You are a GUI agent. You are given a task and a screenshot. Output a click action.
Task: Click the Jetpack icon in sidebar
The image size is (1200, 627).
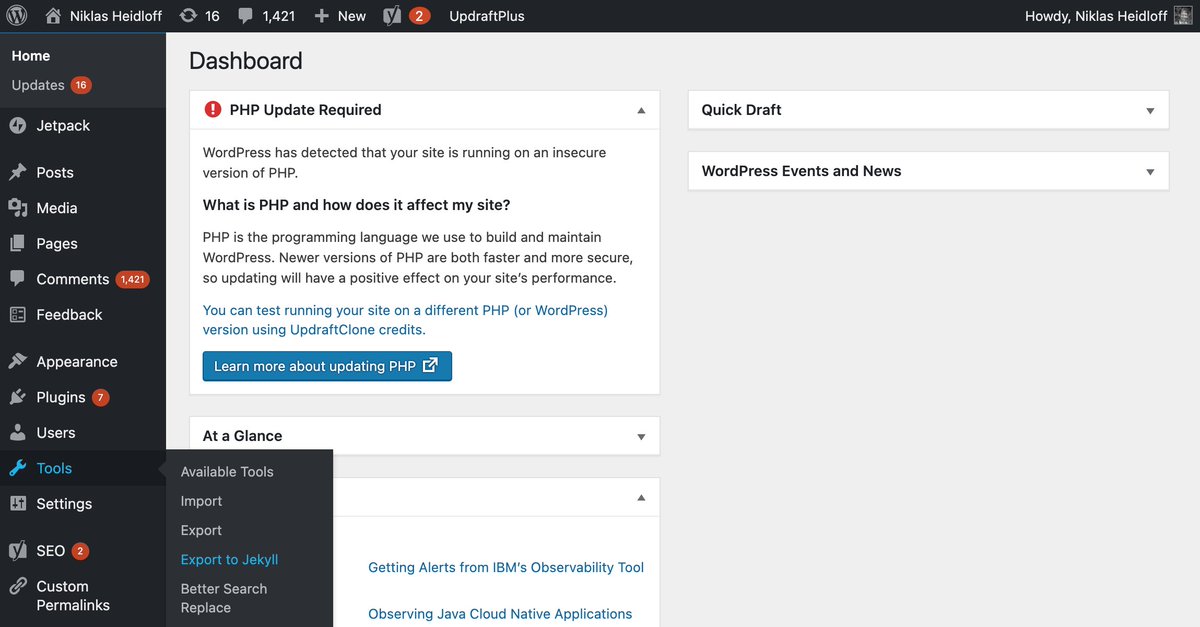click(x=18, y=126)
